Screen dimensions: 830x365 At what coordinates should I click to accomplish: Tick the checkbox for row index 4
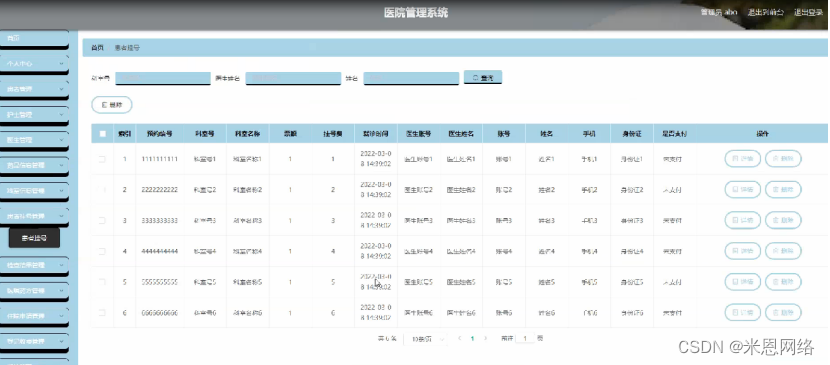click(102, 251)
